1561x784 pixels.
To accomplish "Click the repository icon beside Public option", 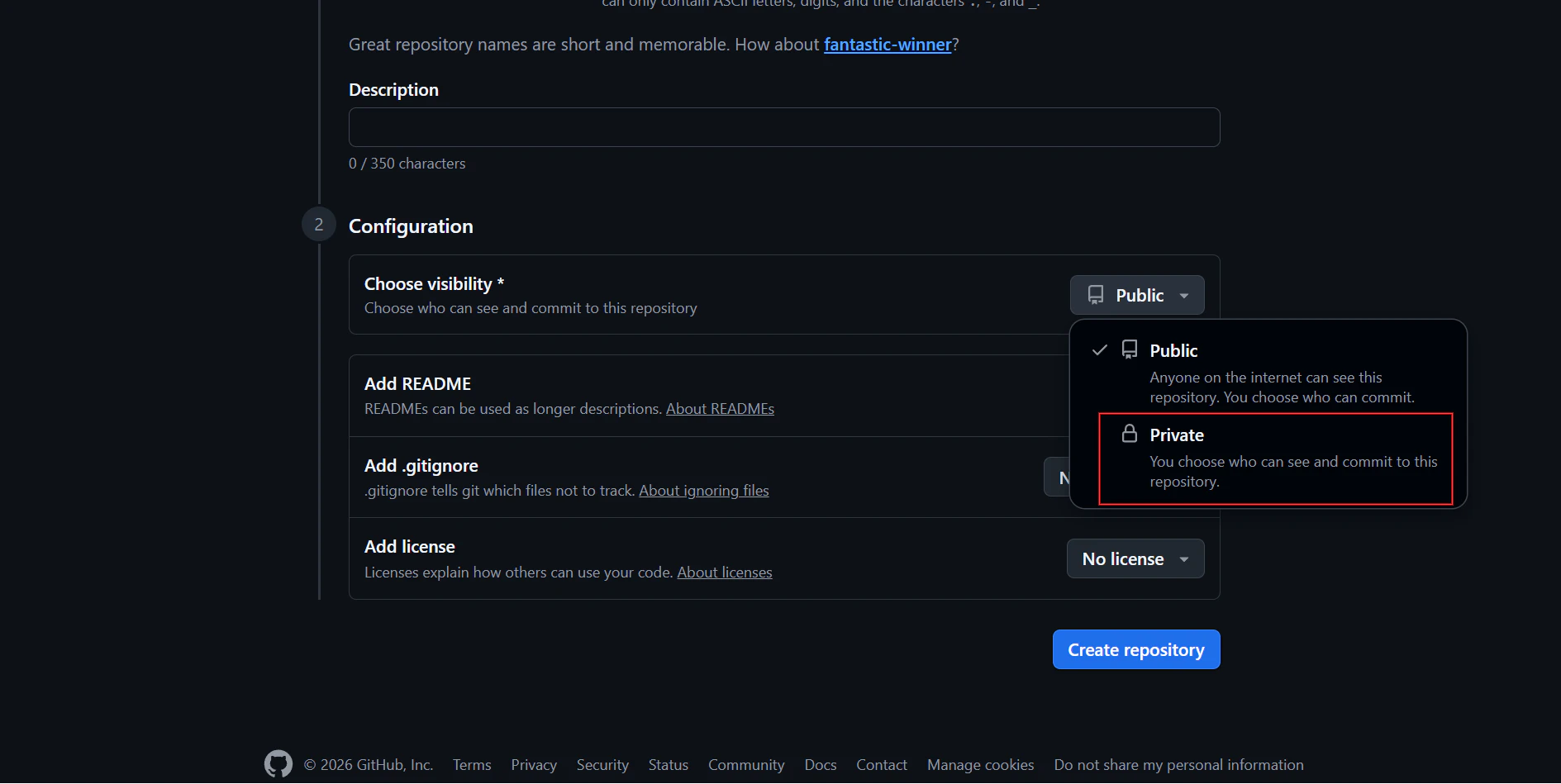I will click(x=1130, y=349).
